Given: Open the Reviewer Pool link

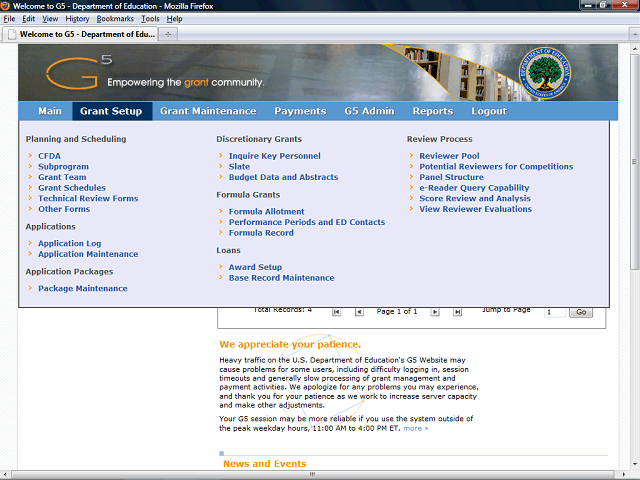Looking at the screenshot, I should 449,156.
